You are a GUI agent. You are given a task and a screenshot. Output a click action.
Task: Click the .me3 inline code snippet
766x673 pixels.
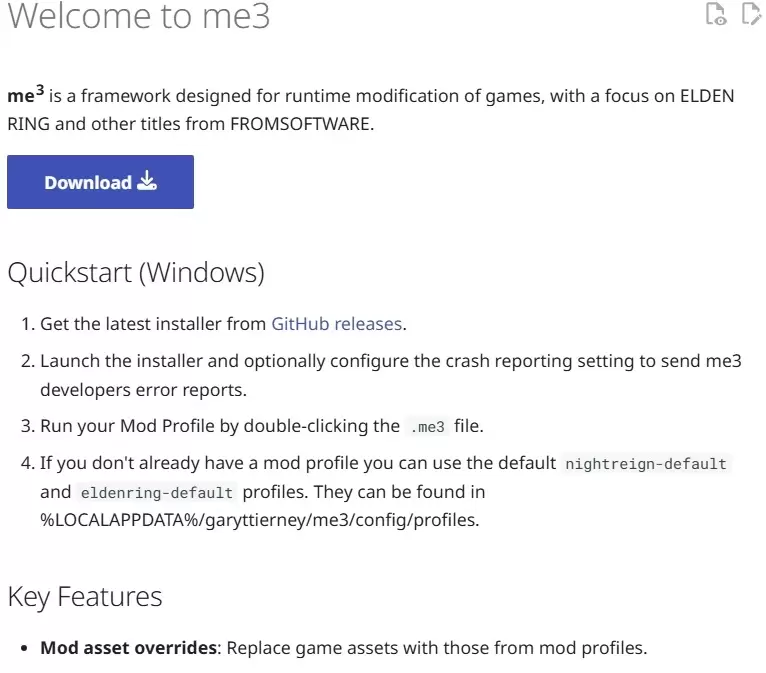point(427,426)
